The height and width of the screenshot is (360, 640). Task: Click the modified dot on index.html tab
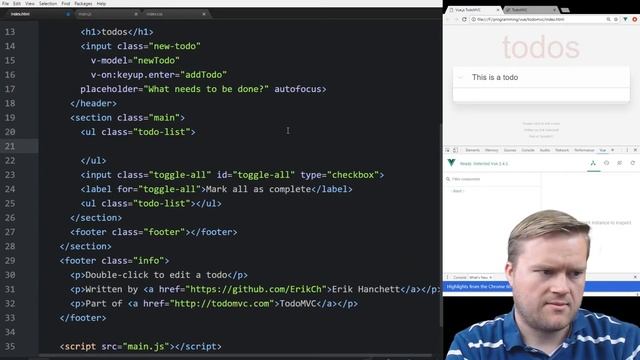[x=68, y=14]
